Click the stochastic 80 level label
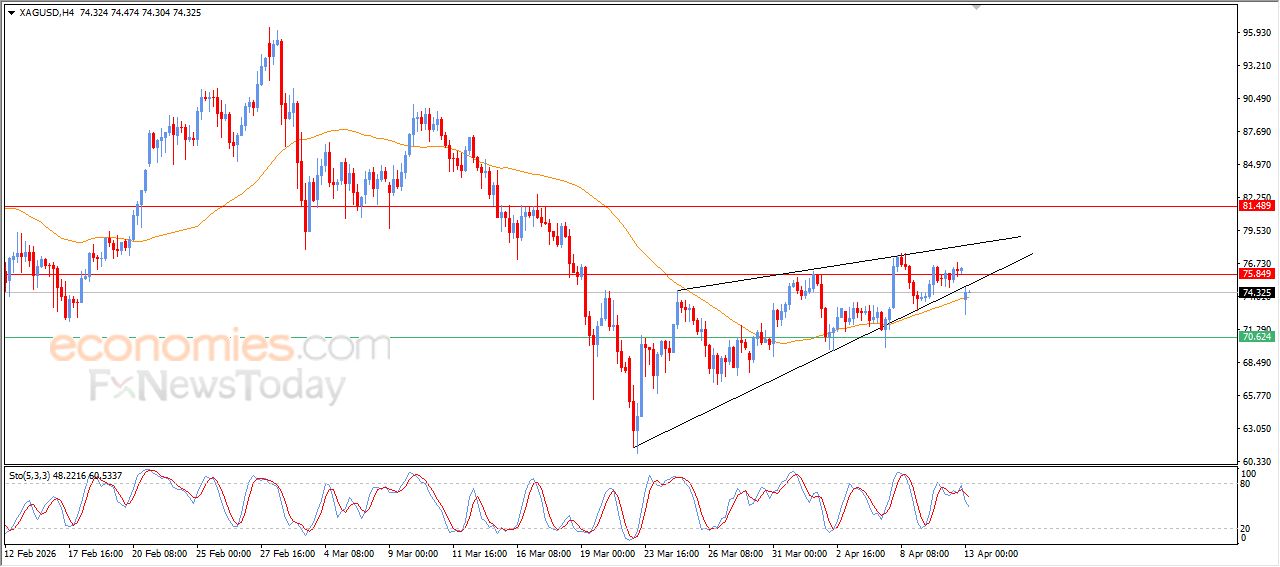 point(1246,484)
